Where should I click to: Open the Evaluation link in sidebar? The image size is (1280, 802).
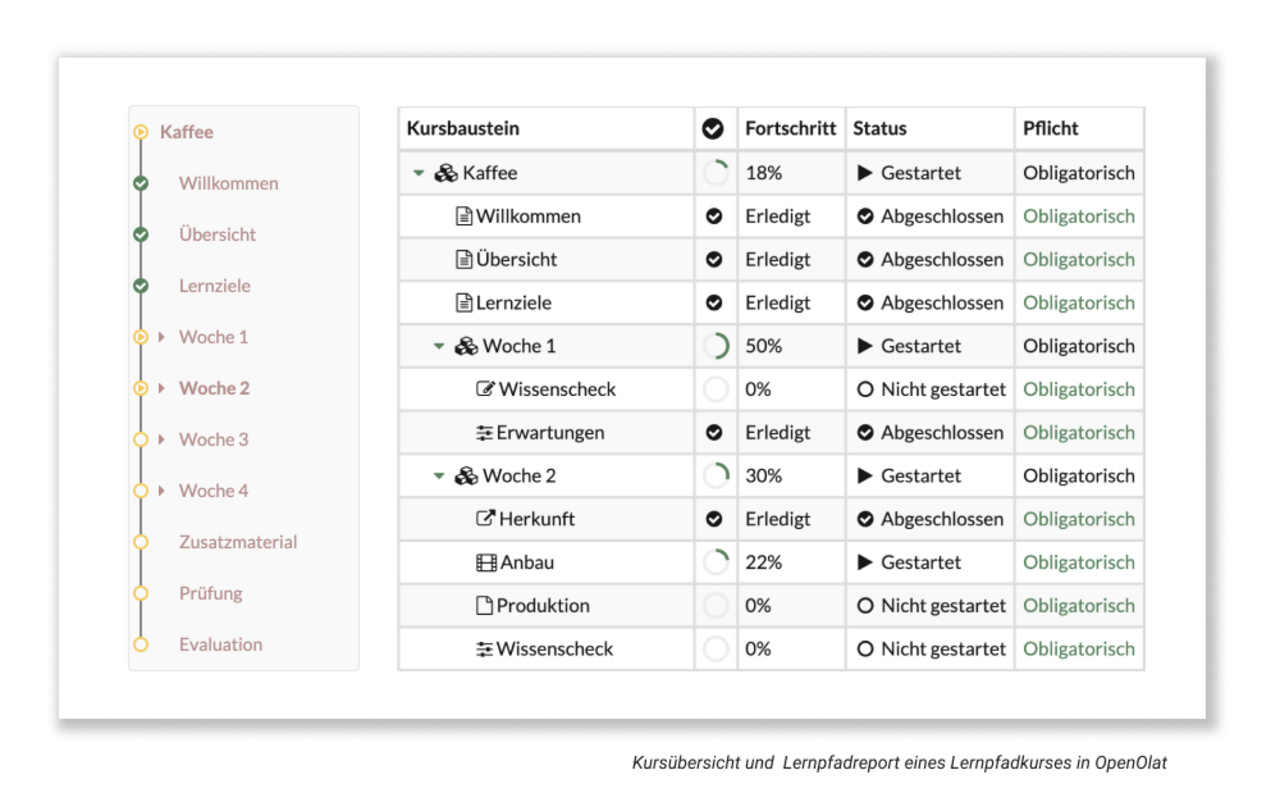click(x=221, y=644)
